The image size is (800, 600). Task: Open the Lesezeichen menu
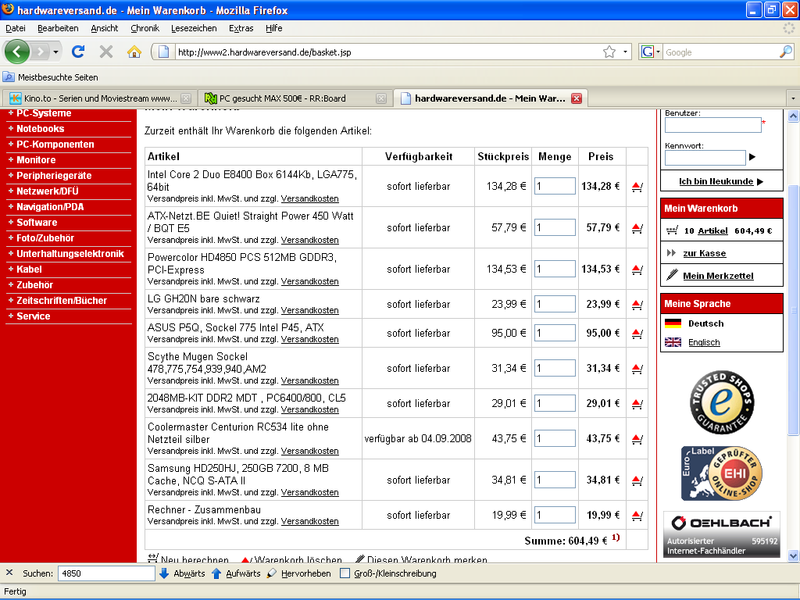[x=194, y=29]
